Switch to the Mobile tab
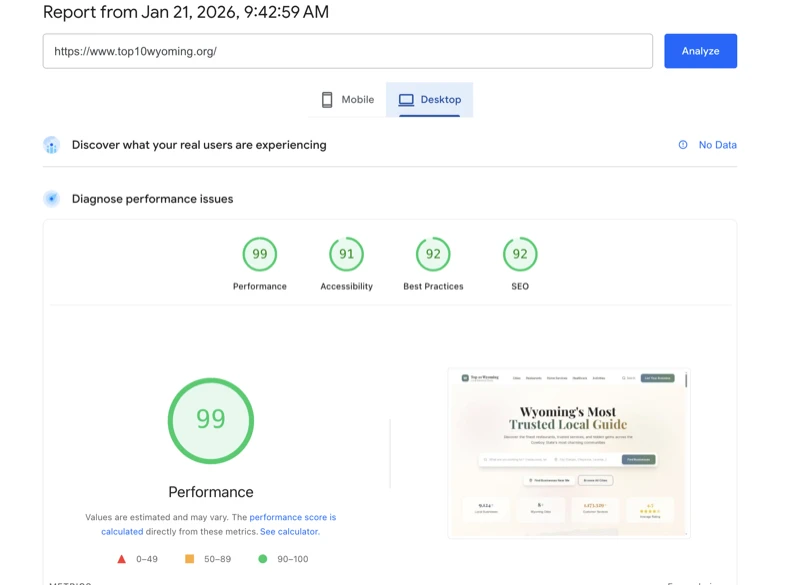This screenshot has height=585, width=800. pyautogui.click(x=345, y=99)
